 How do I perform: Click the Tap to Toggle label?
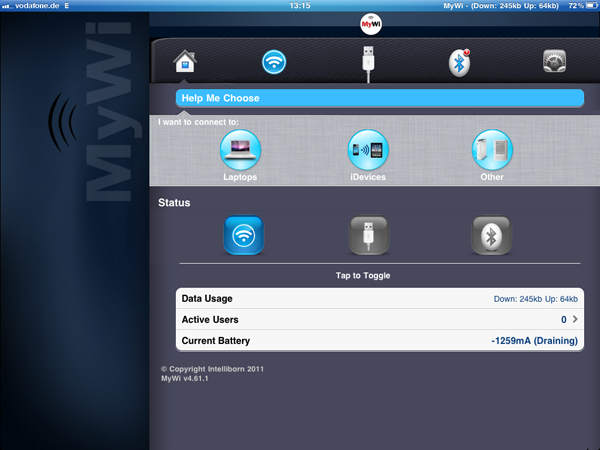coord(363,276)
